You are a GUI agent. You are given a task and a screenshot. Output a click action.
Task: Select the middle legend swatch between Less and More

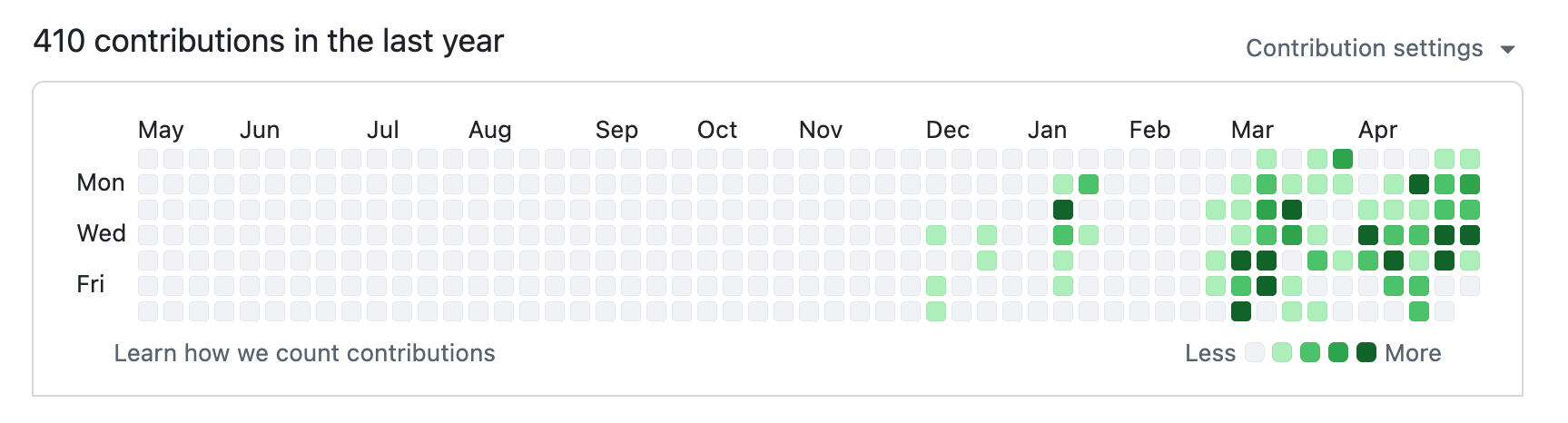[x=1310, y=352]
